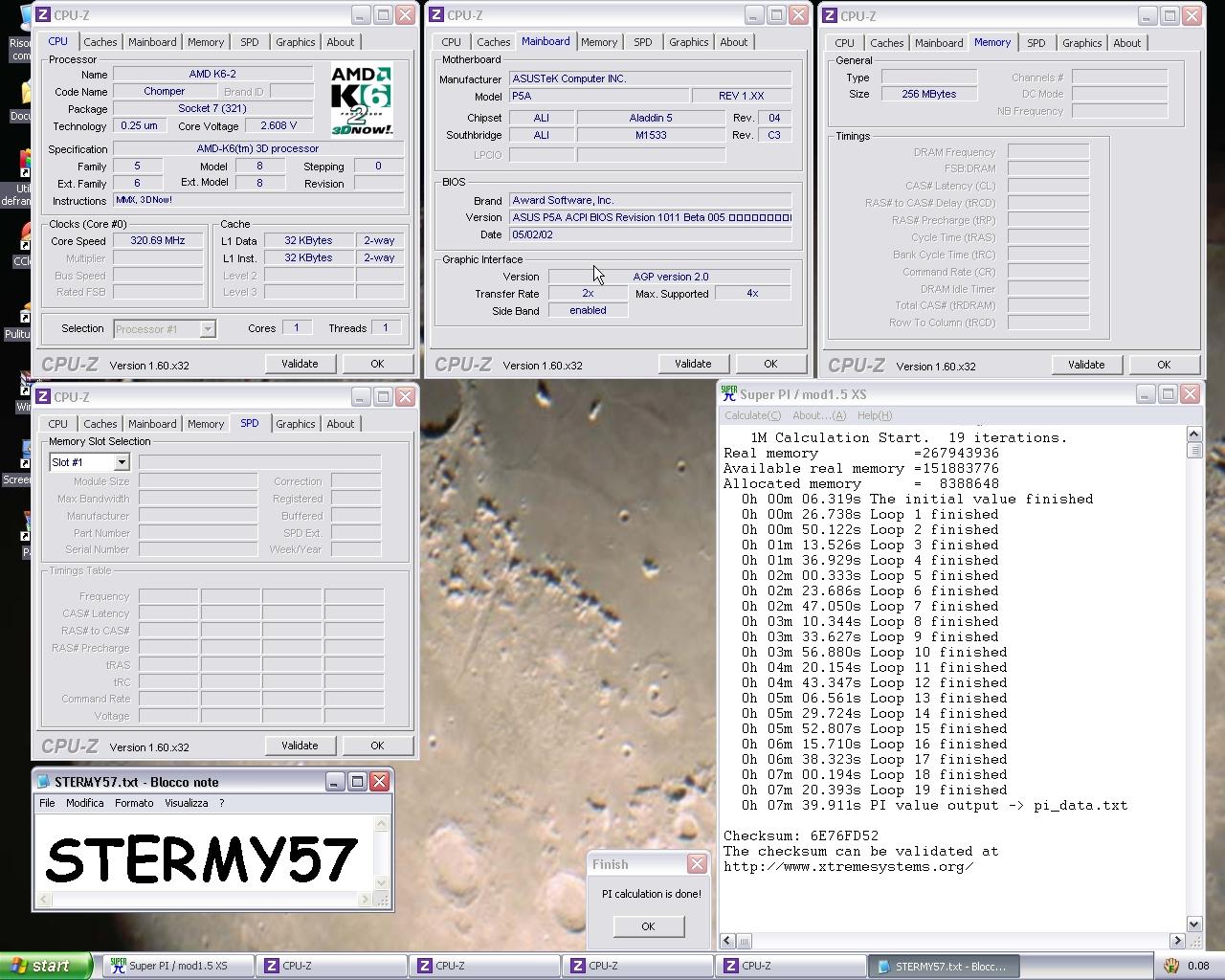Click the Super PI vertical scrollbar down arrow
Image resolution: width=1225 pixels, height=980 pixels.
[1194, 924]
